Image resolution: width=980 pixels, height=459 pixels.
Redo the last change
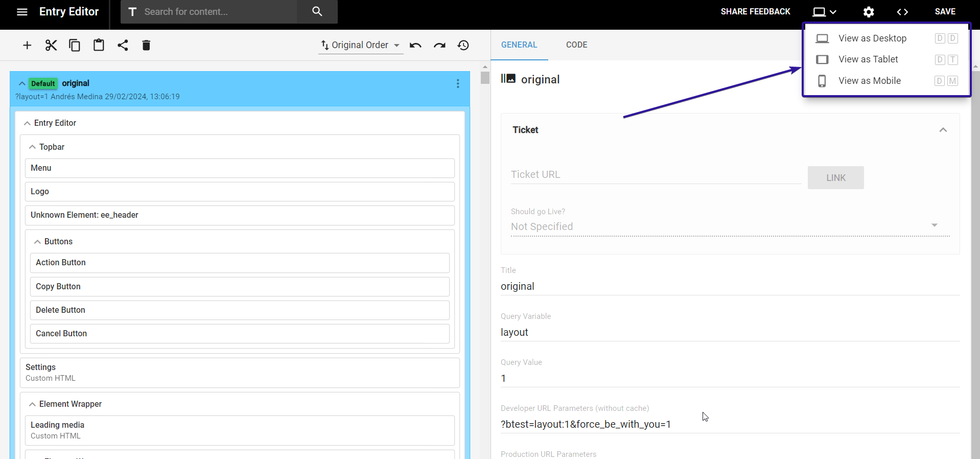439,45
